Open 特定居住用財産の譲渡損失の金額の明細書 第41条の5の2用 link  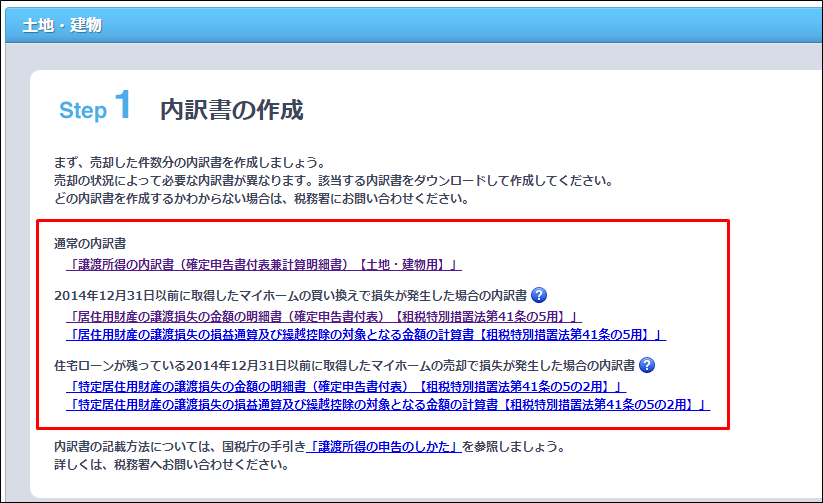[x=346, y=387]
